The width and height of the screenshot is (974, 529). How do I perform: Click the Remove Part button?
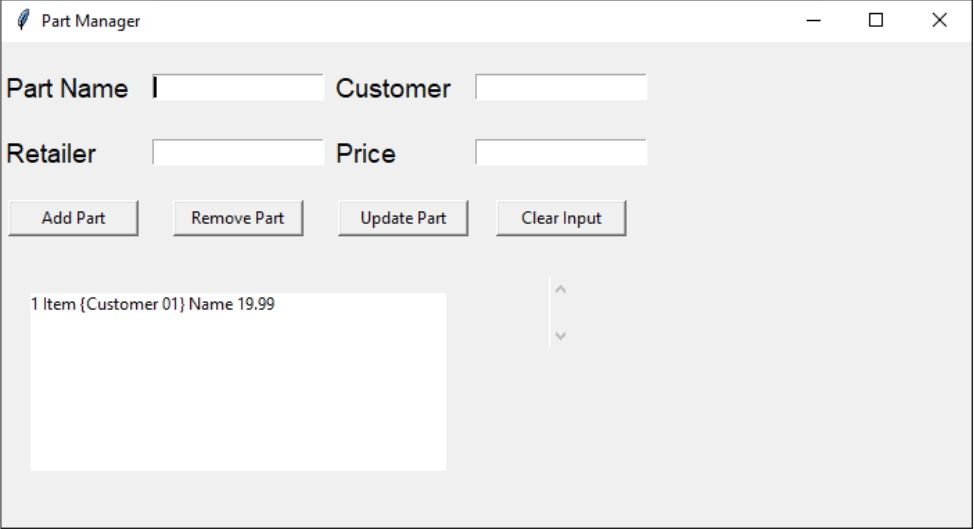point(238,218)
